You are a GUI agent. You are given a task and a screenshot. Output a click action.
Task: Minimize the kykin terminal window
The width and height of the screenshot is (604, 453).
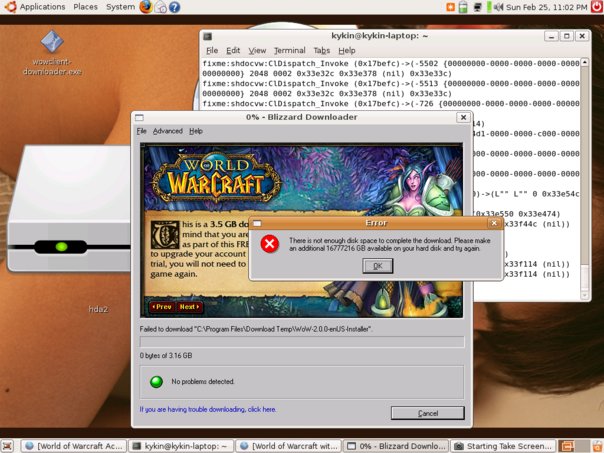click(551, 37)
